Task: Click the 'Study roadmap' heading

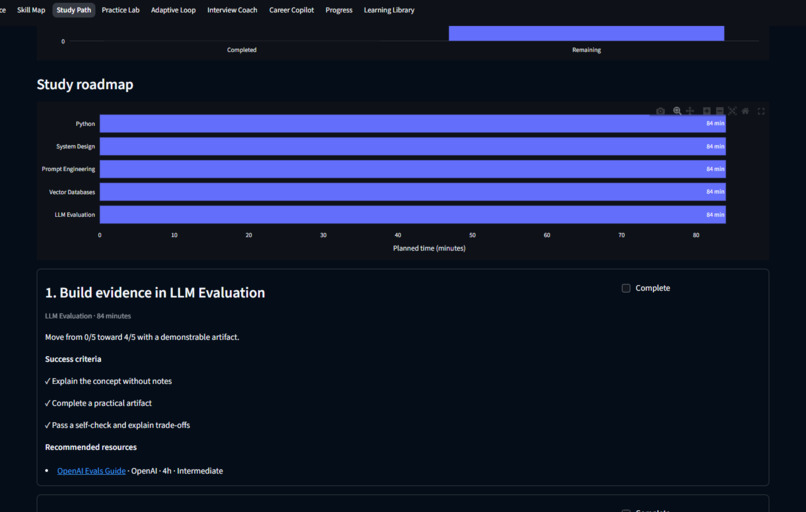Action: pos(85,84)
